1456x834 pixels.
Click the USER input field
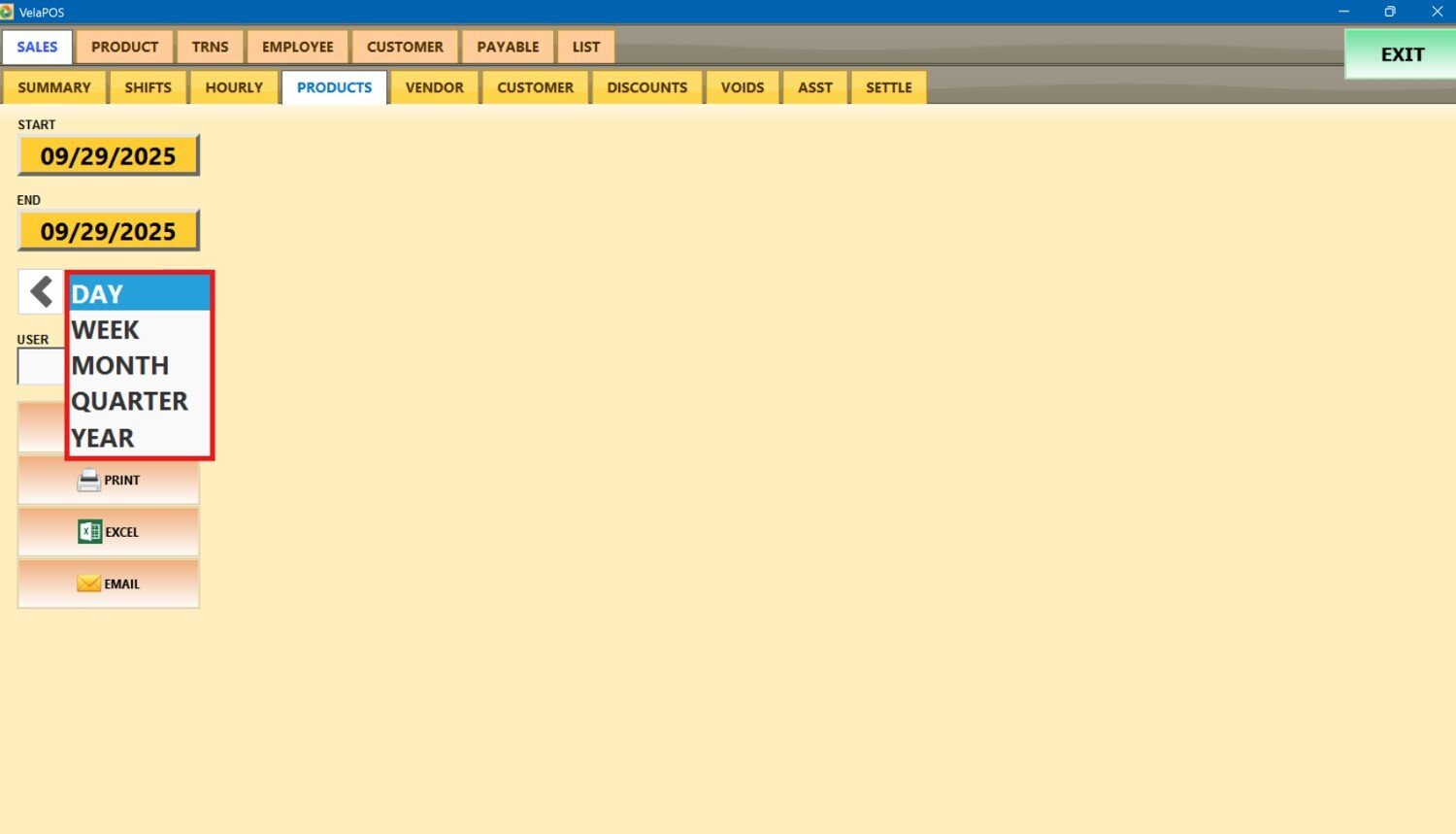point(41,367)
